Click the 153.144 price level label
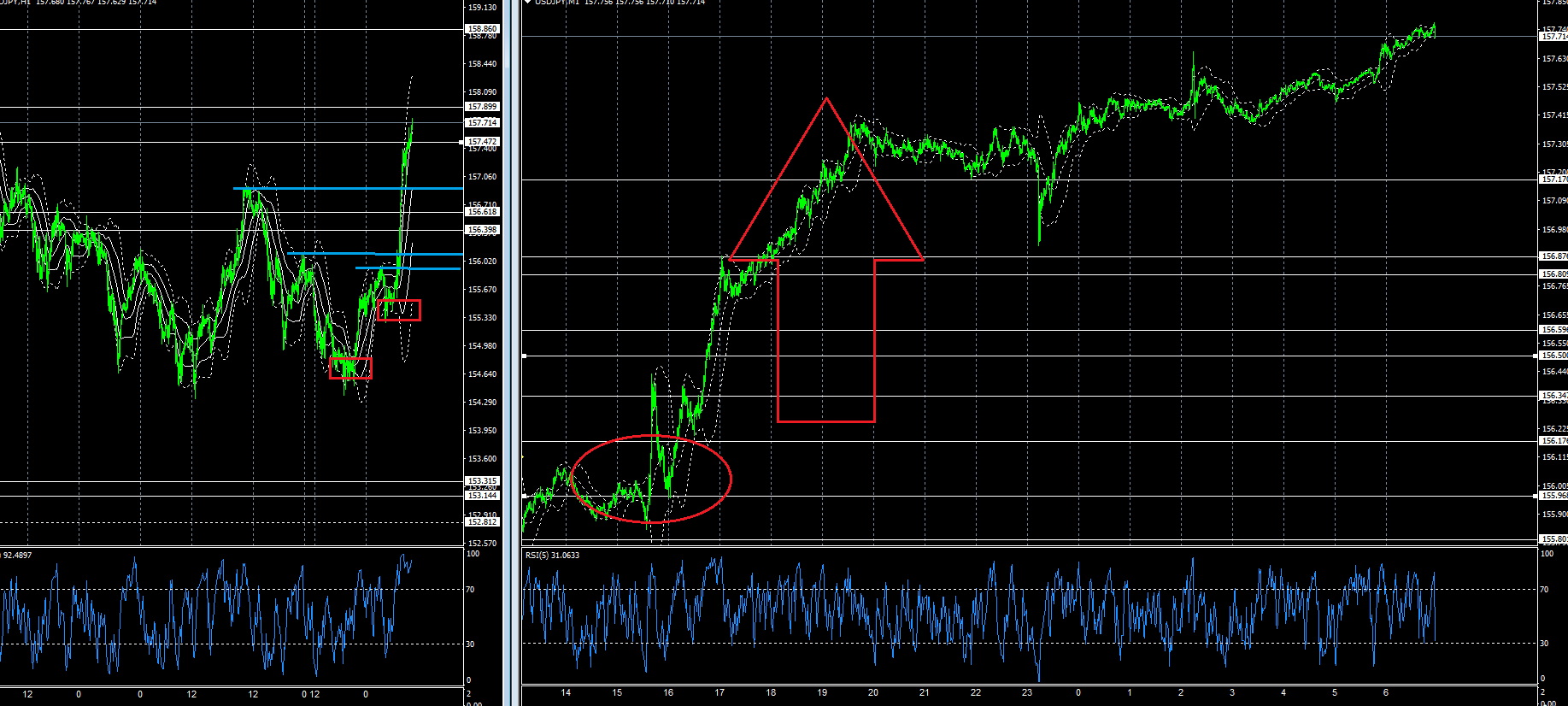Screen dimensions: 1568x706 click(482, 496)
